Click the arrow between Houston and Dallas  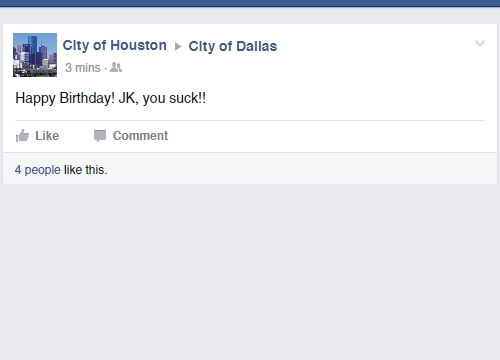pos(178,46)
